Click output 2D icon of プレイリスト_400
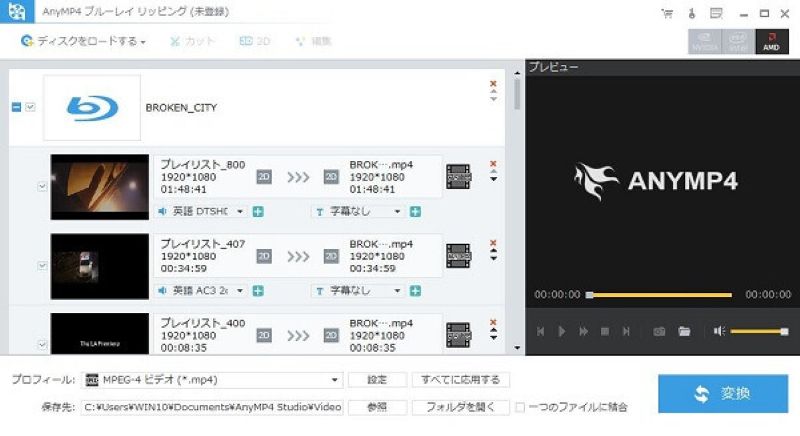The width and height of the screenshot is (800, 436). point(331,335)
